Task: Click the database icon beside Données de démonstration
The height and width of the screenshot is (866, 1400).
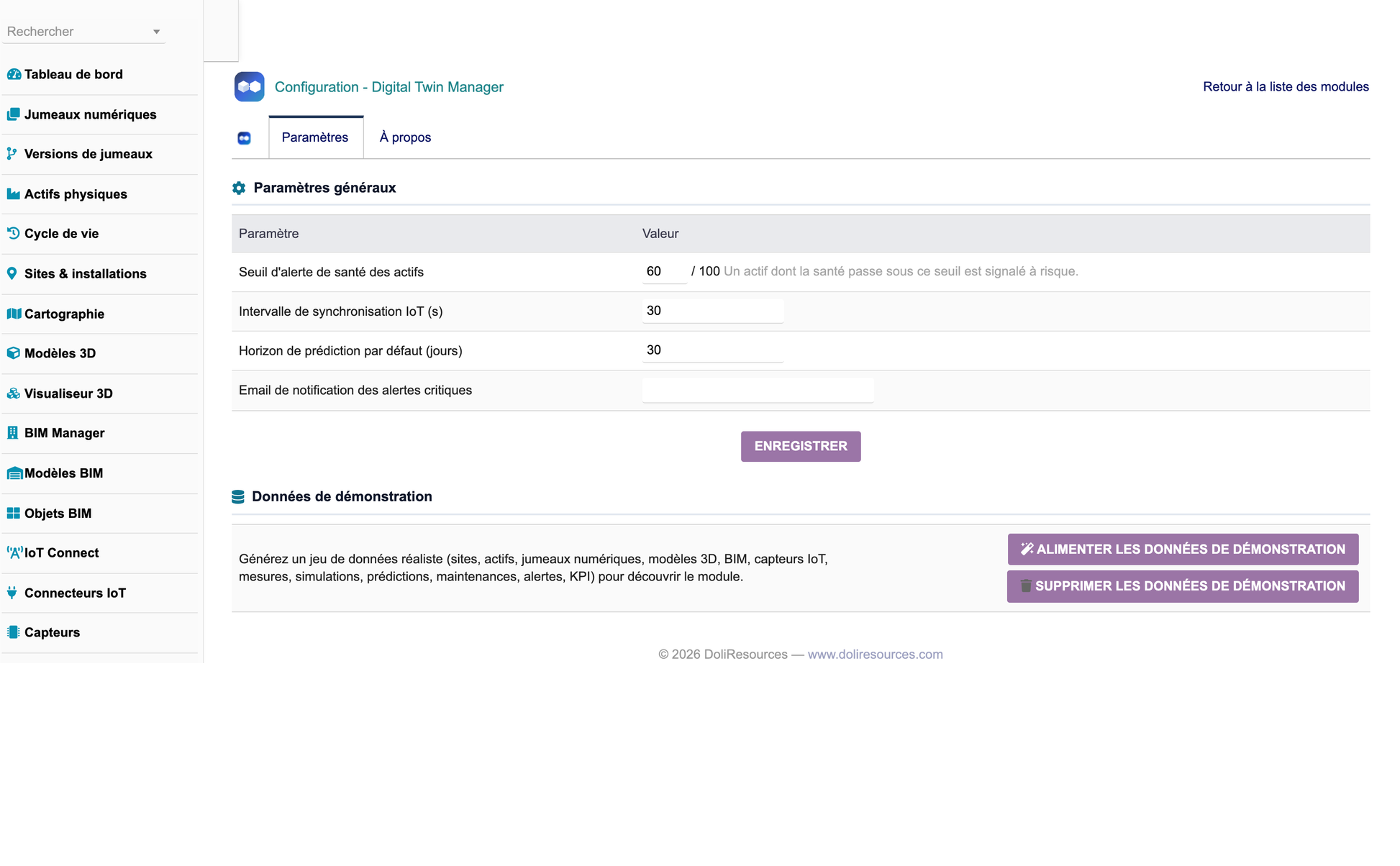Action: point(238,497)
